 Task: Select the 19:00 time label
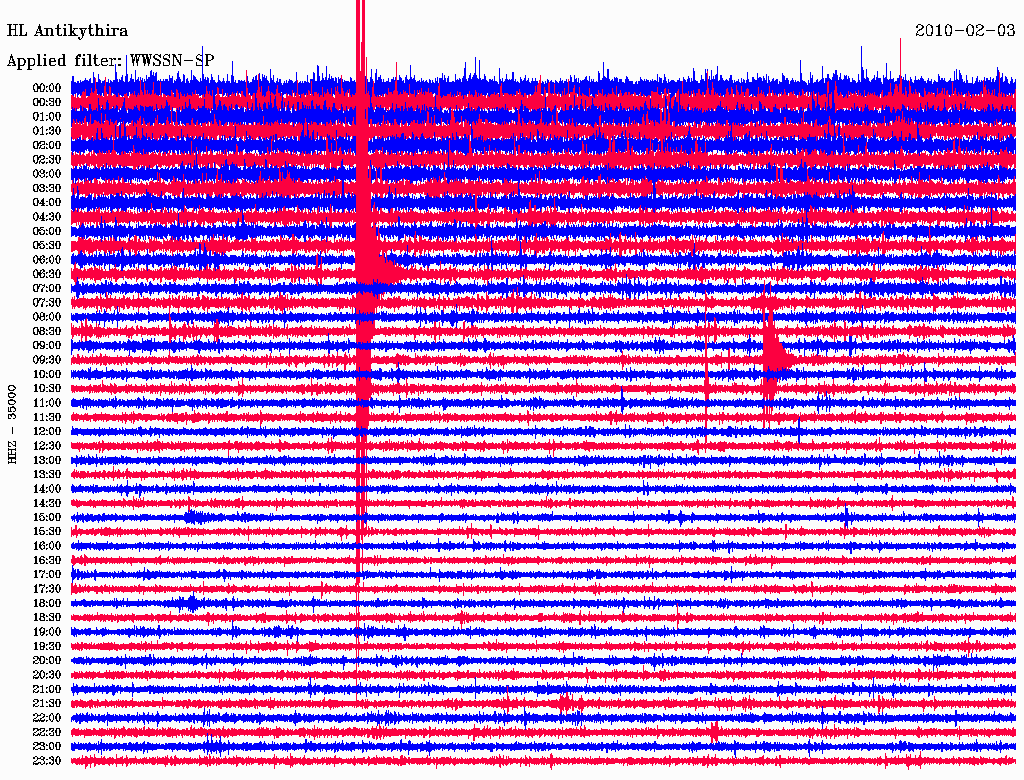47,632
